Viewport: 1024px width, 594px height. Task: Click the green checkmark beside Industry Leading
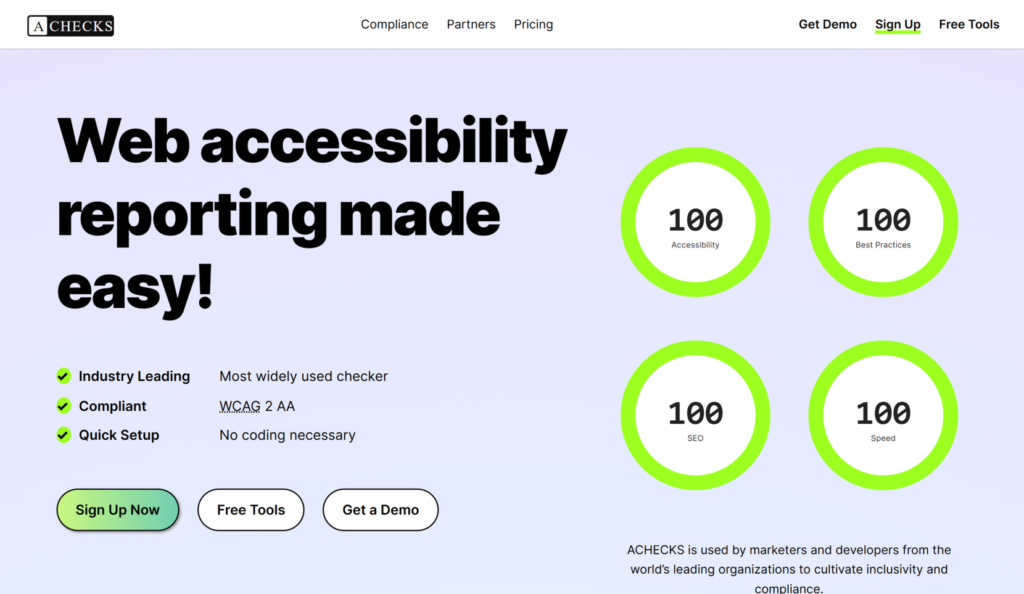(x=63, y=376)
